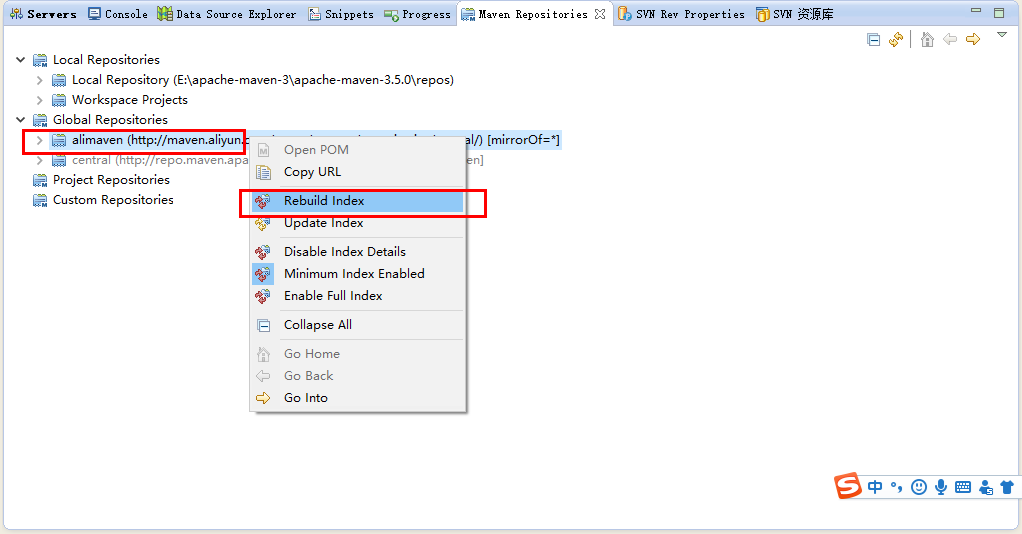Image resolution: width=1022 pixels, height=534 pixels.
Task: Choose Enable Full Index option
Action: click(x=358, y=296)
